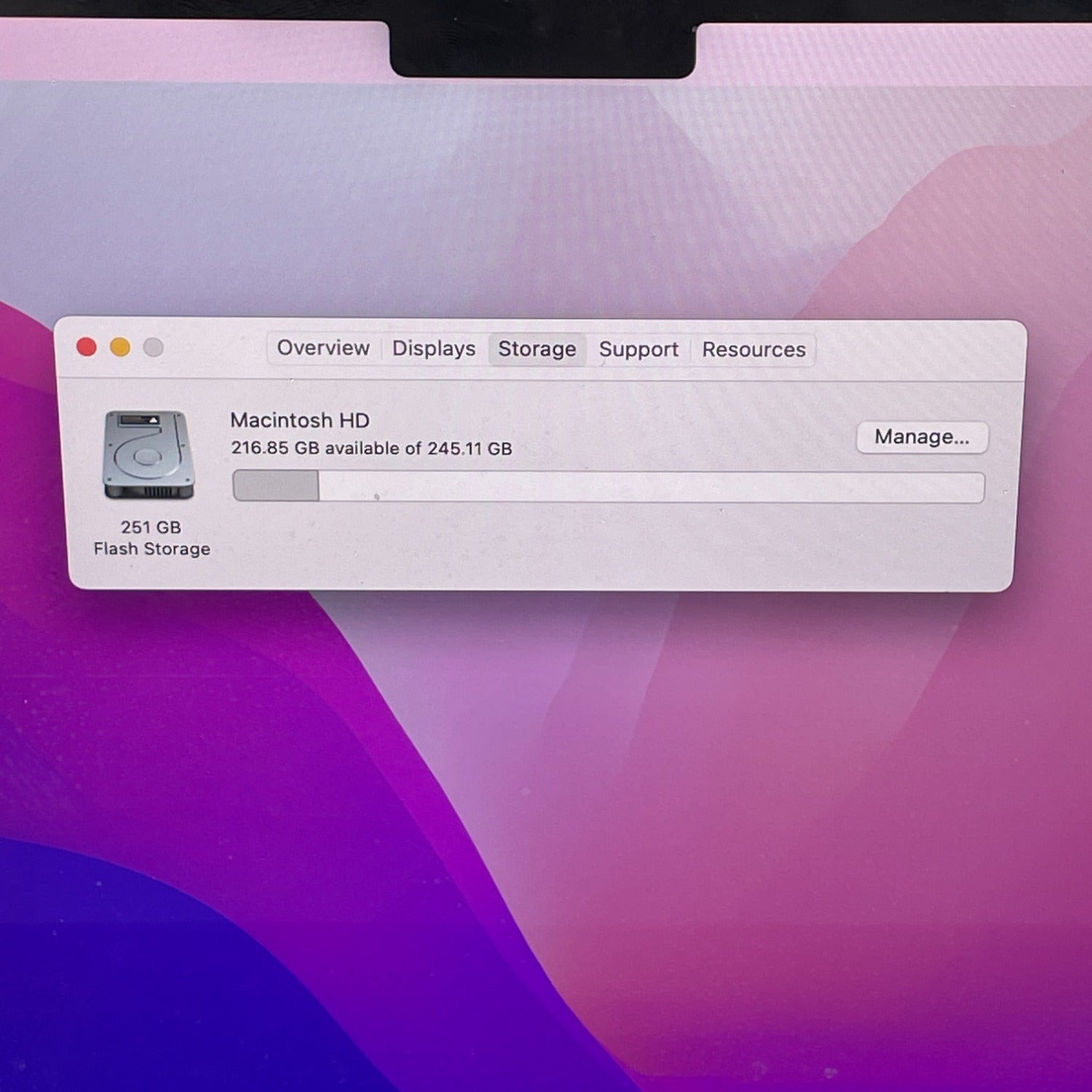Click empty title bar area right of Resources

[917, 351]
